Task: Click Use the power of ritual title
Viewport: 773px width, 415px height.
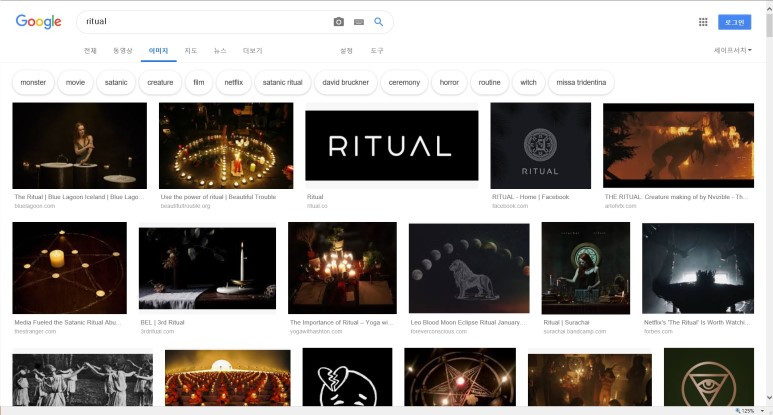Action: tap(218, 197)
